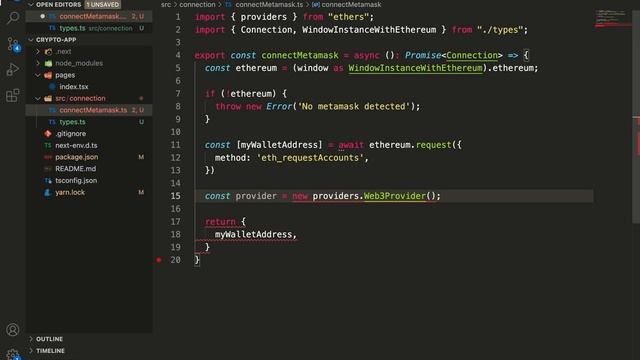Collapse the src/connection folder
Viewport: 640px width, 360px height.
(x=38, y=98)
